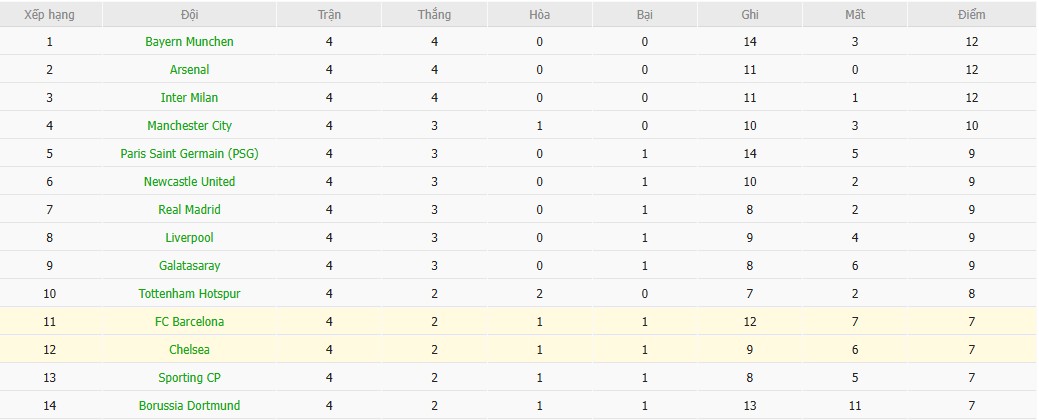Click the Điểm column header
Image resolution: width=1039 pixels, height=420 pixels.
coord(971,15)
